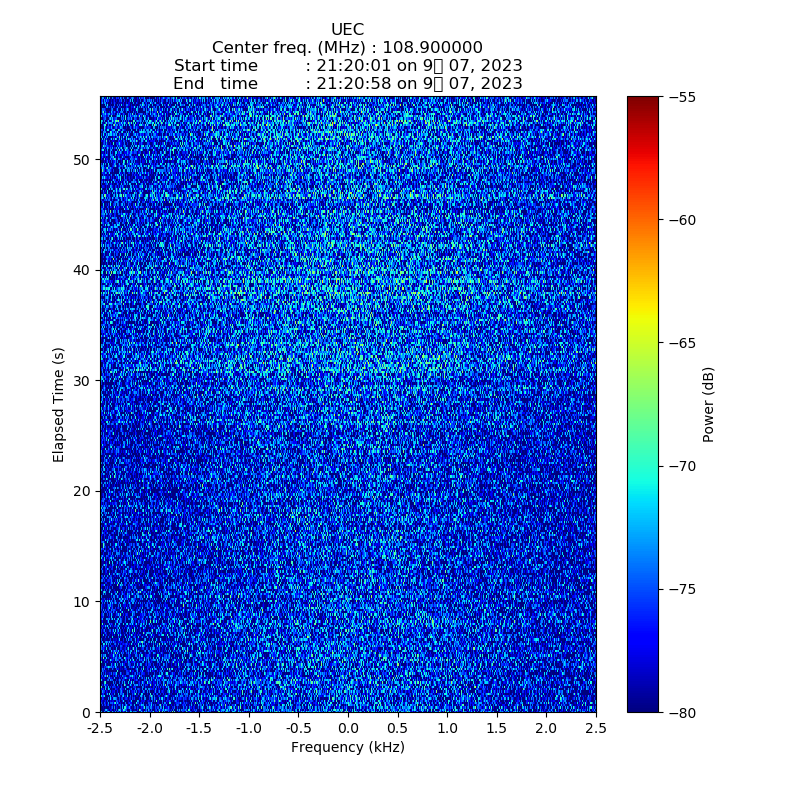Click the -70 colorbar tick label

(682, 466)
